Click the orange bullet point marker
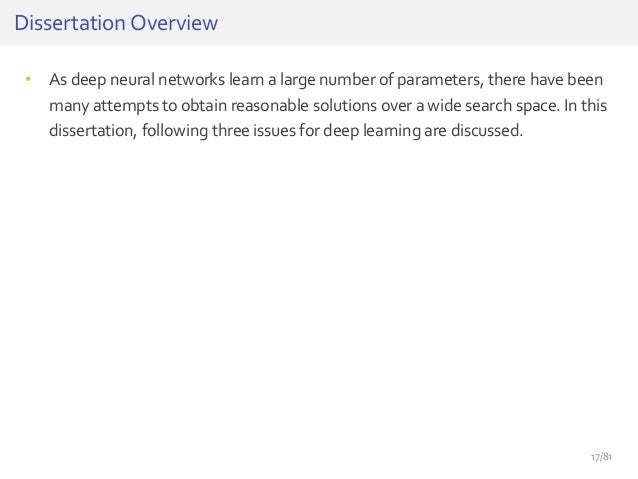The image size is (638, 479). 28,79
